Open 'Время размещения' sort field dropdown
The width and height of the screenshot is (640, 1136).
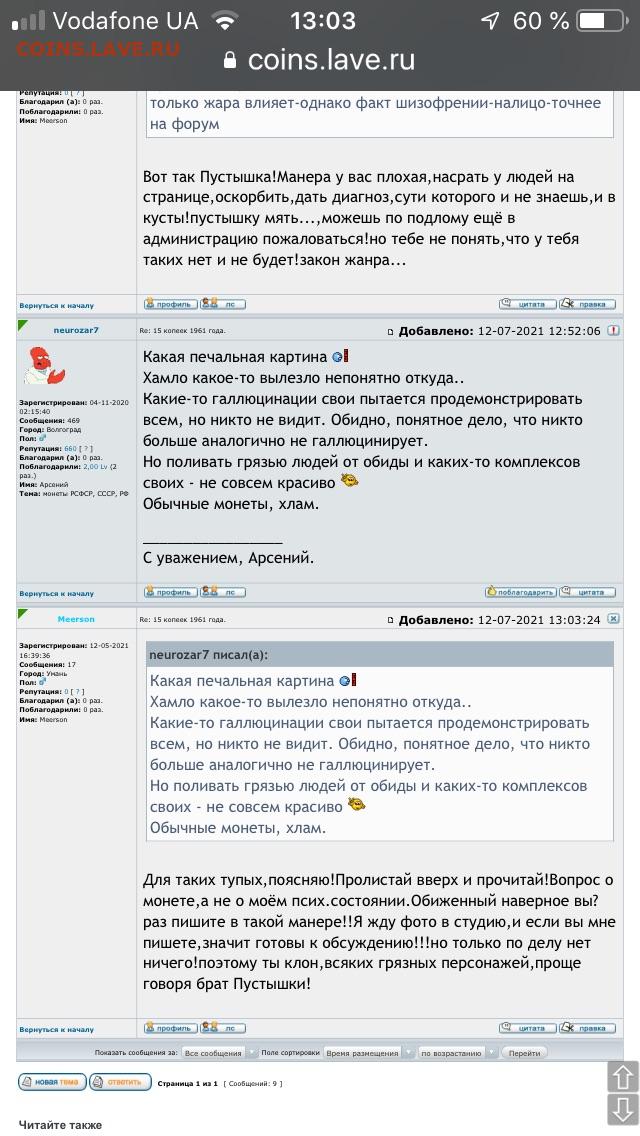click(369, 1053)
